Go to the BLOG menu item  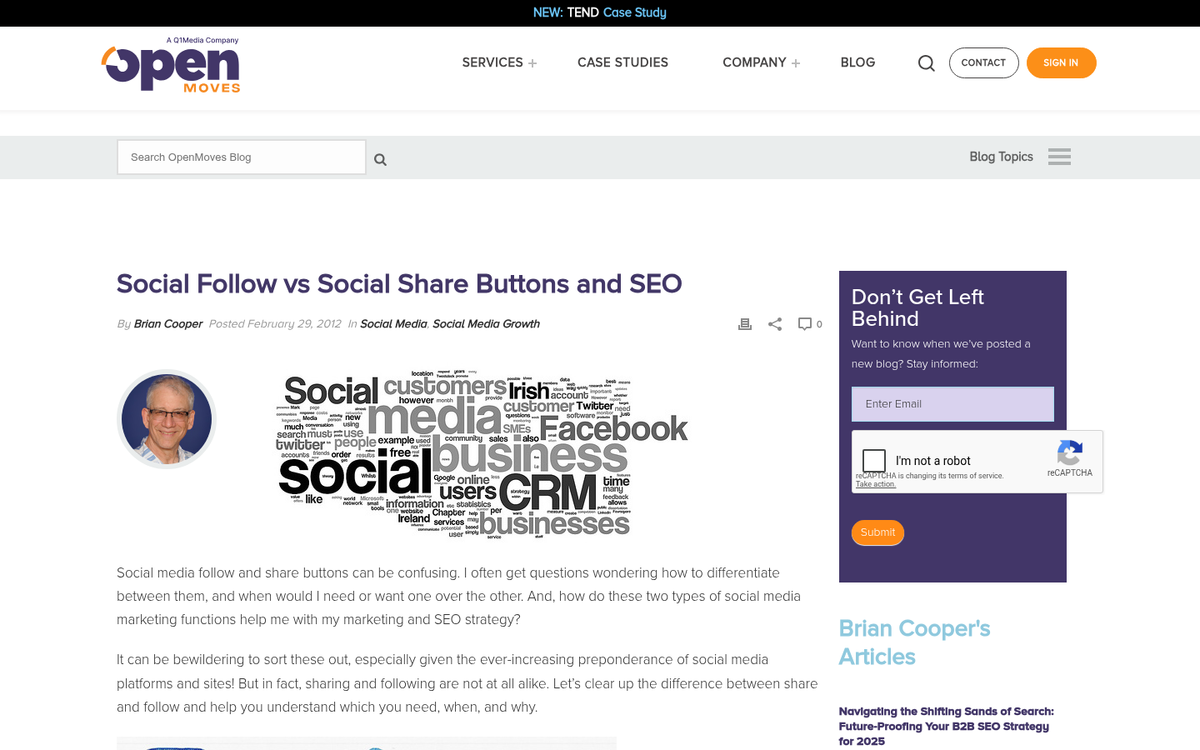[x=857, y=62]
